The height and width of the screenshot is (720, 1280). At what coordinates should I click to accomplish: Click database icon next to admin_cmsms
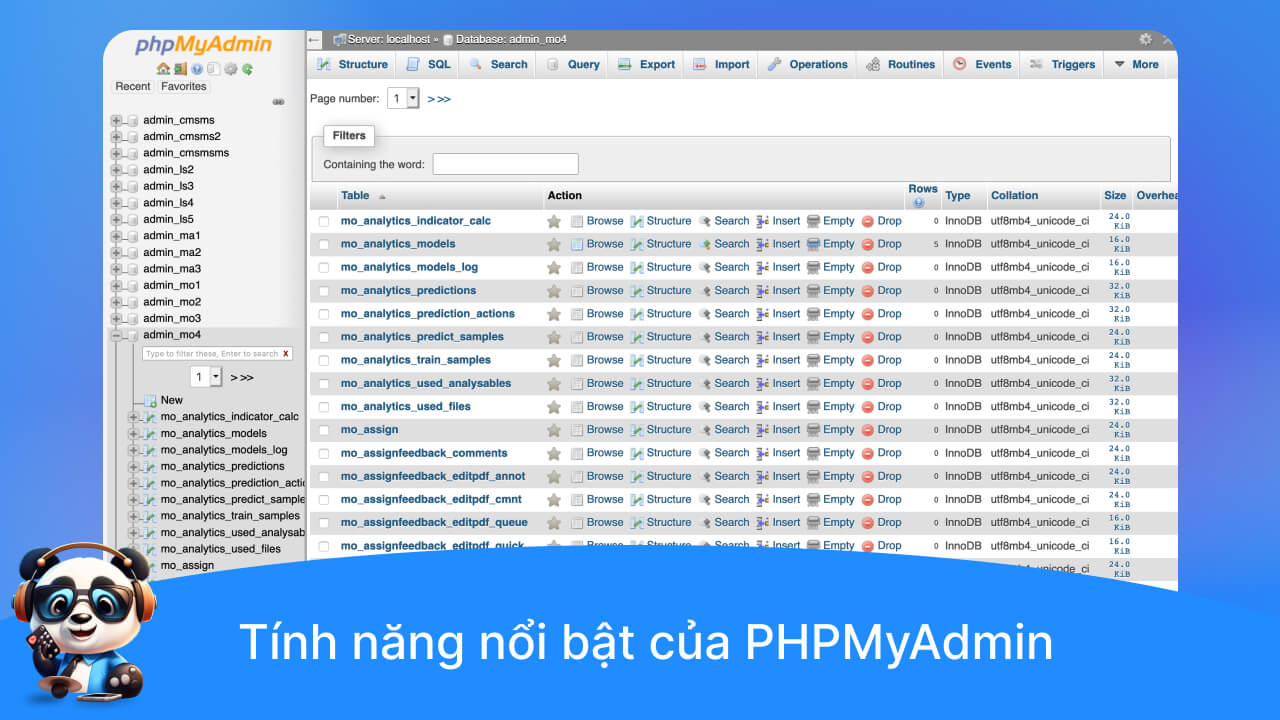coord(132,120)
